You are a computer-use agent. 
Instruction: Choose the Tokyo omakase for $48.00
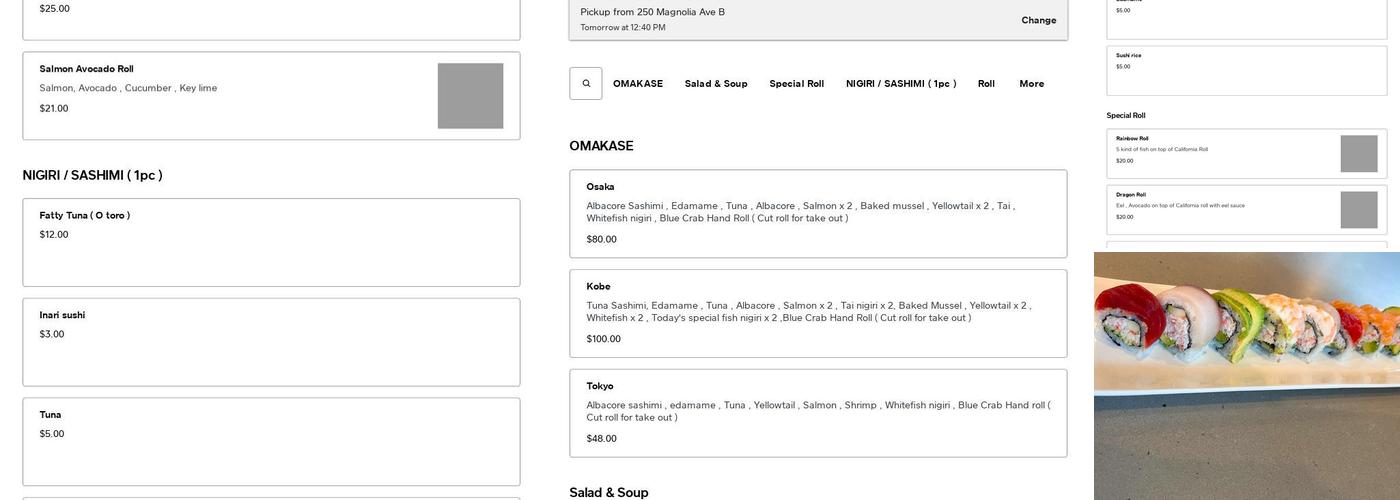(x=817, y=413)
